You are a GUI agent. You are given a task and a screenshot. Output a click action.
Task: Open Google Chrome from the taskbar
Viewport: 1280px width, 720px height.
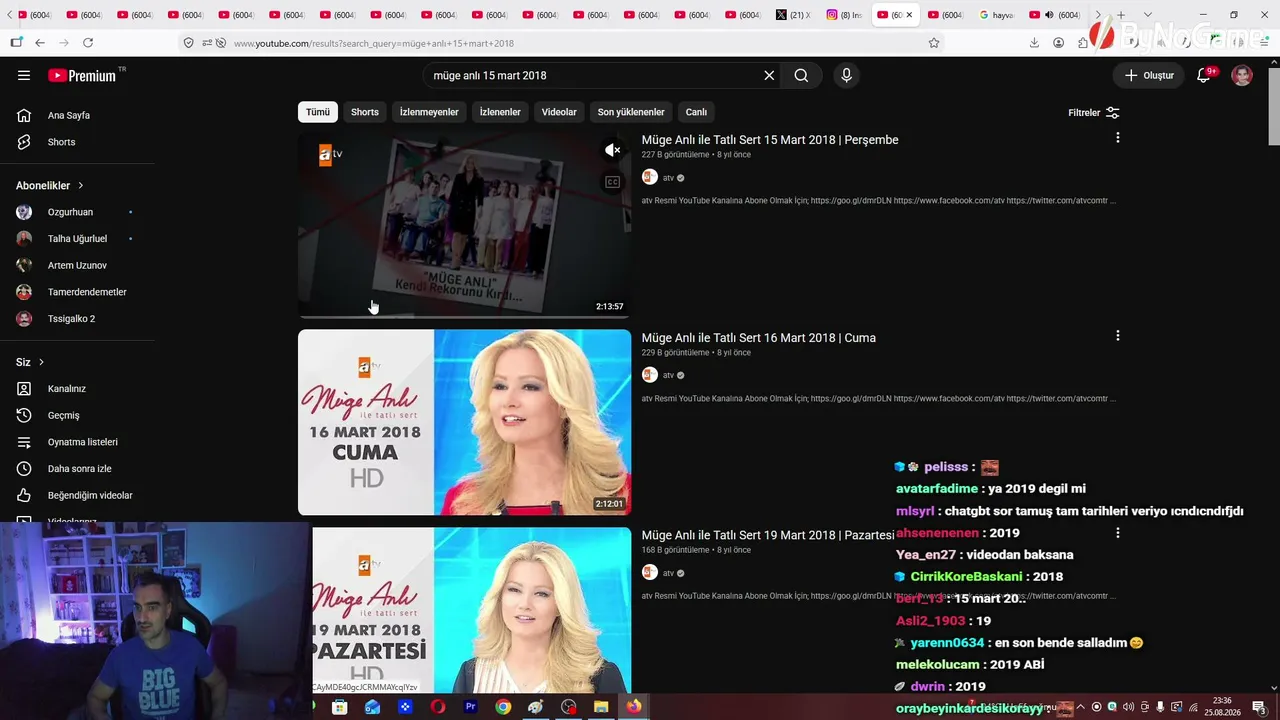click(503, 707)
